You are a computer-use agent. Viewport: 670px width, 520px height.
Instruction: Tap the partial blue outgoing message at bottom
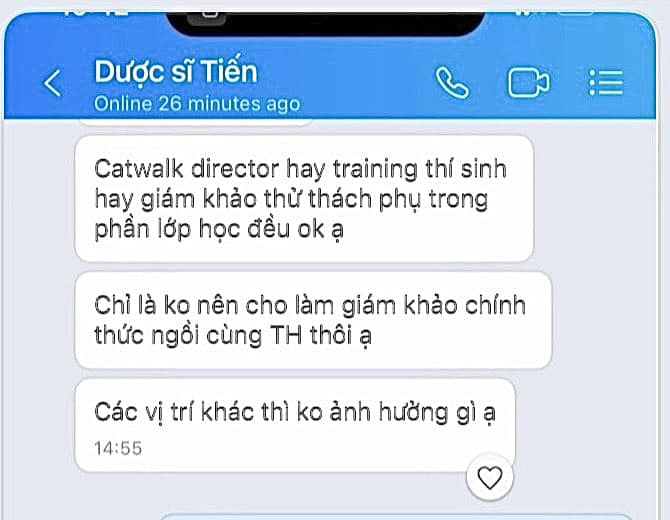click(x=395, y=517)
